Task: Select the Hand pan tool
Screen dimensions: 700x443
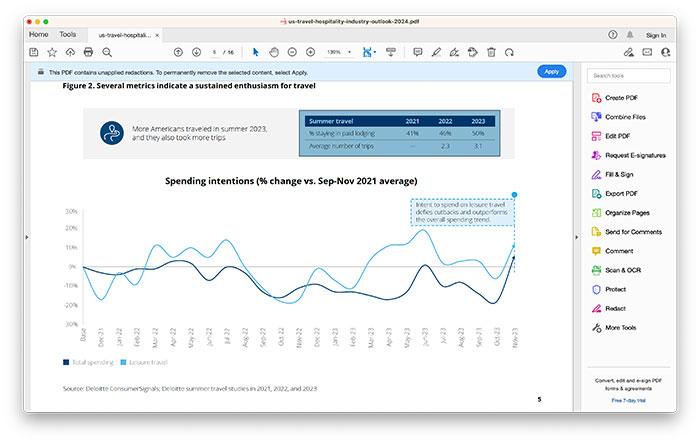Action: pyautogui.click(x=274, y=51)
